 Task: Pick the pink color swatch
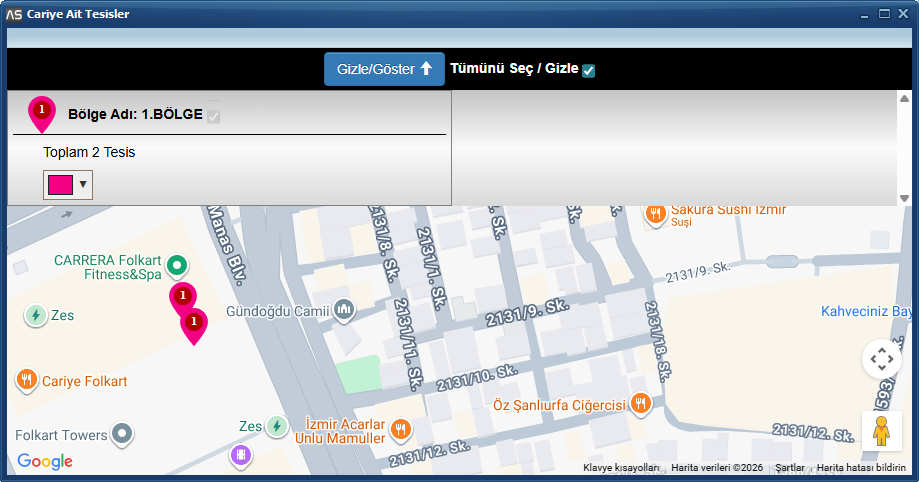click(60, 184)
